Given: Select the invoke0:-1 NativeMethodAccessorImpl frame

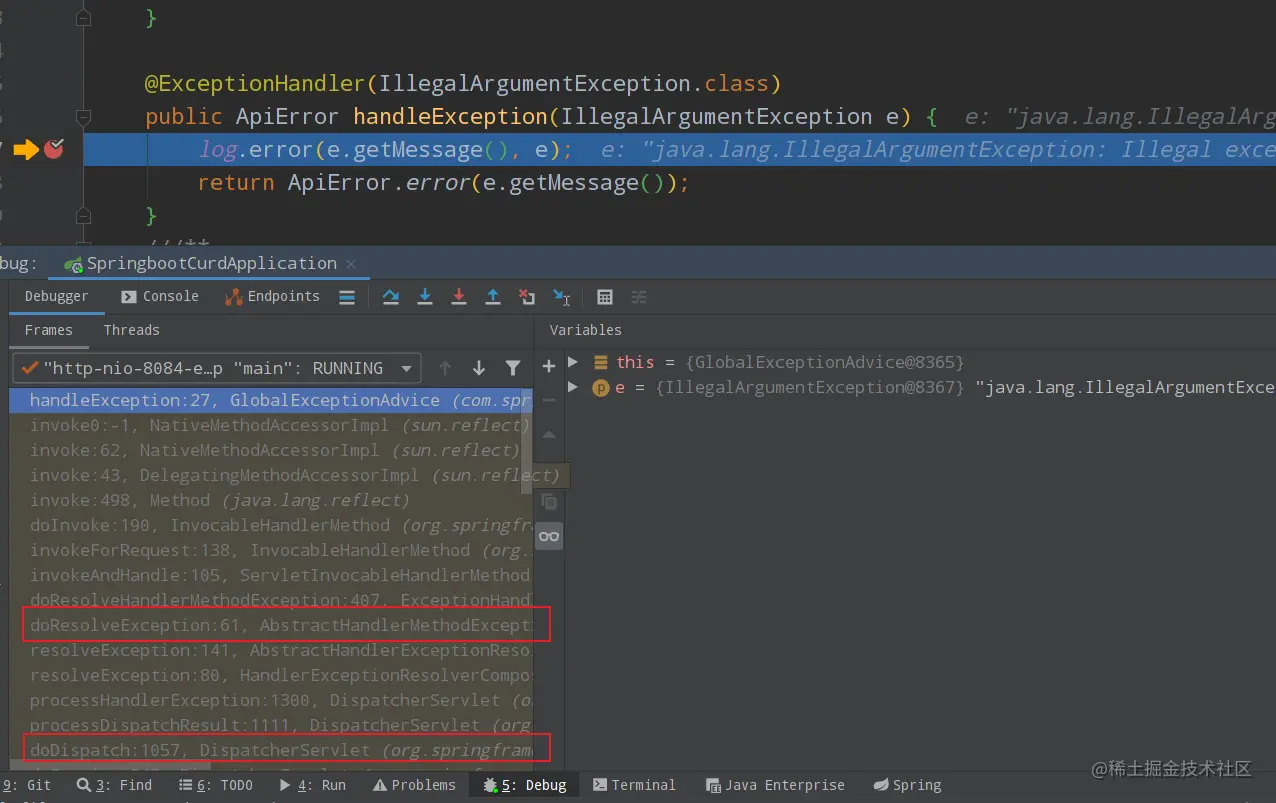Looking at the screenshot, I should pos(271,425).
